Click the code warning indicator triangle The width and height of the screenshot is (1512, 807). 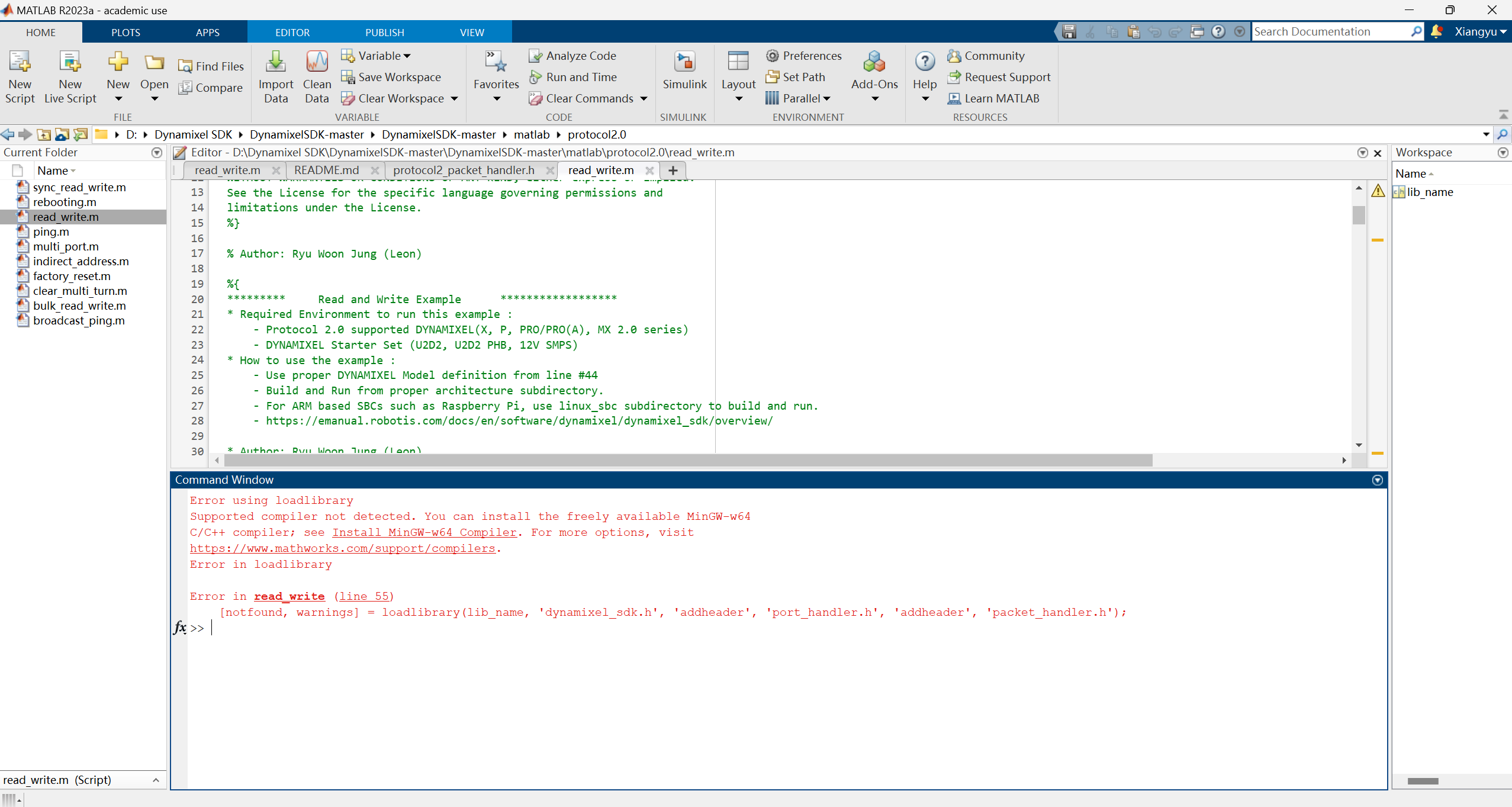(1378, 191)
